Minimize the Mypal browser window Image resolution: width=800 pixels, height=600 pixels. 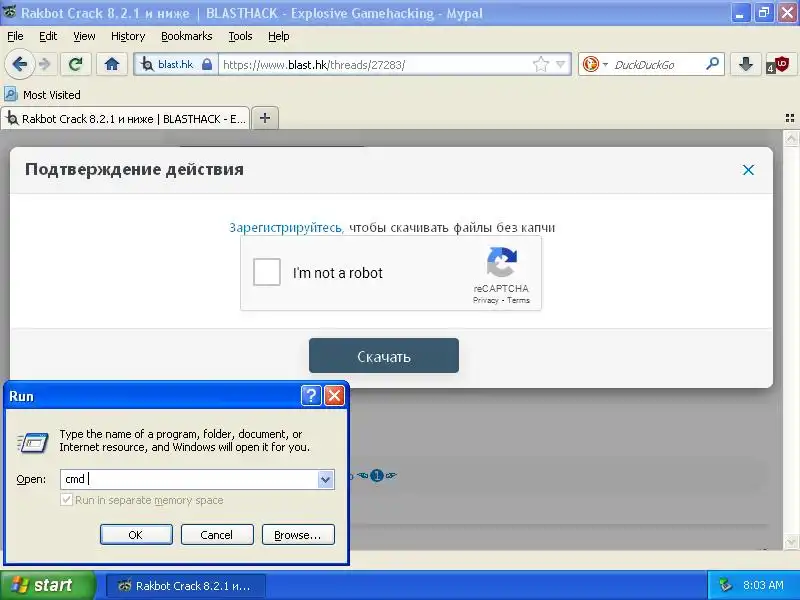739,13
